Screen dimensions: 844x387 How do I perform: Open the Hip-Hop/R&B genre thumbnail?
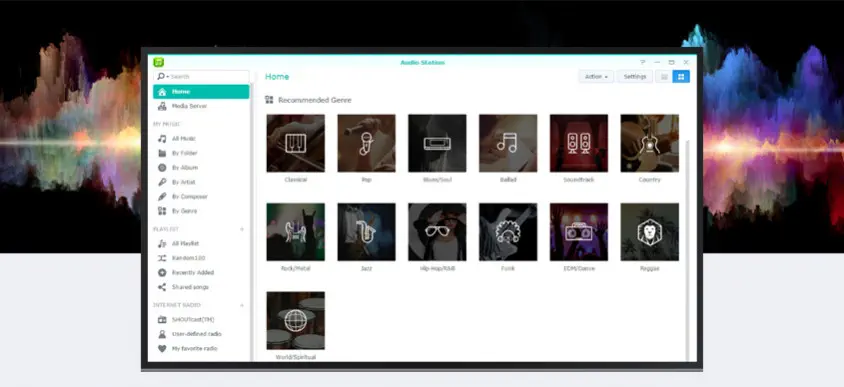click(437, 232)
